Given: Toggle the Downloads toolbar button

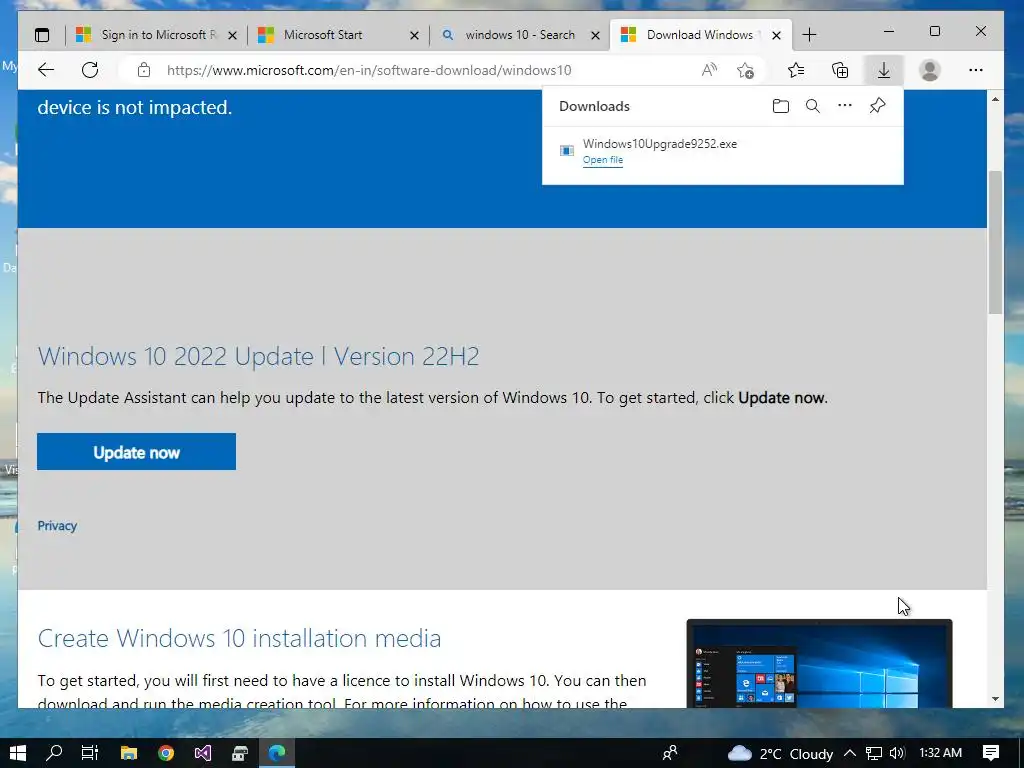Looking at the screenshot, I should (884, 70).
